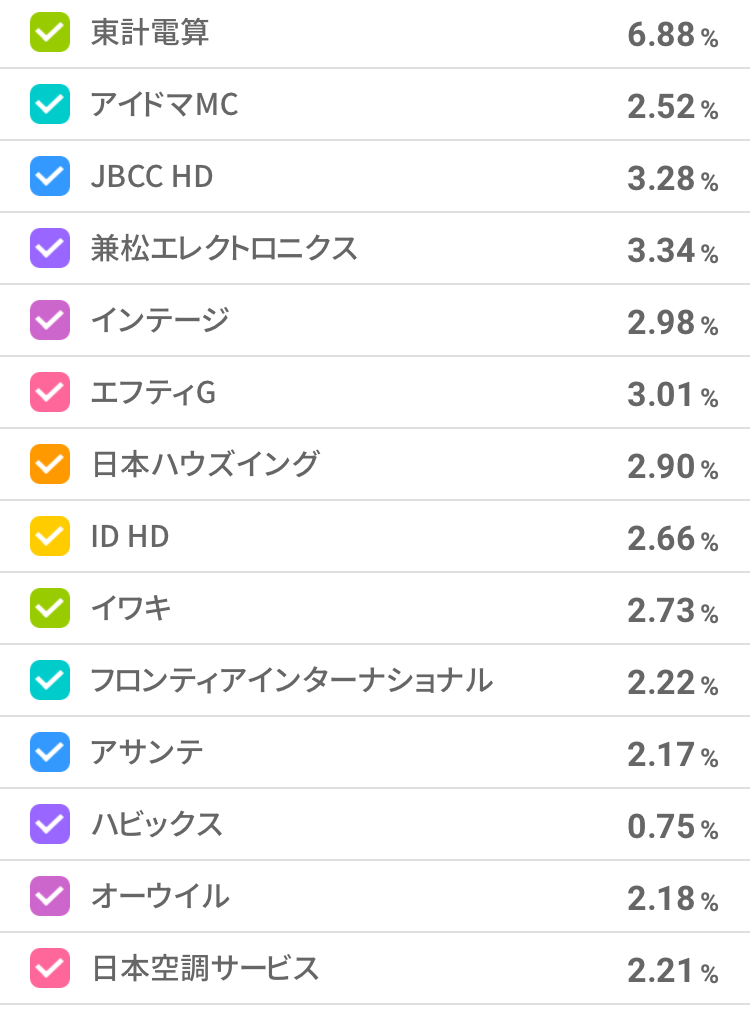The height and width of the screenshot is (1010, 750).
Task: Uncheck JBCC HD blue checkbox
Action: [50, 177]
